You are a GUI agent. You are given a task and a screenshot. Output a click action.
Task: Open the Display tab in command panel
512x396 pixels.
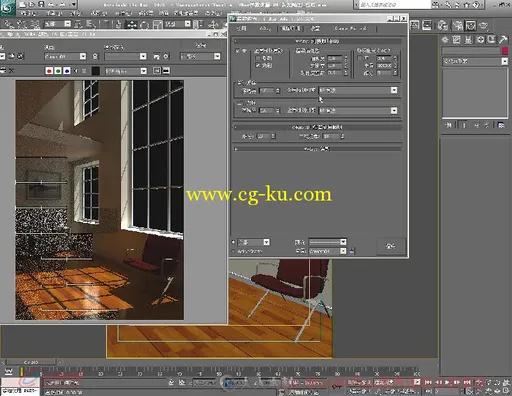(492, 40)
